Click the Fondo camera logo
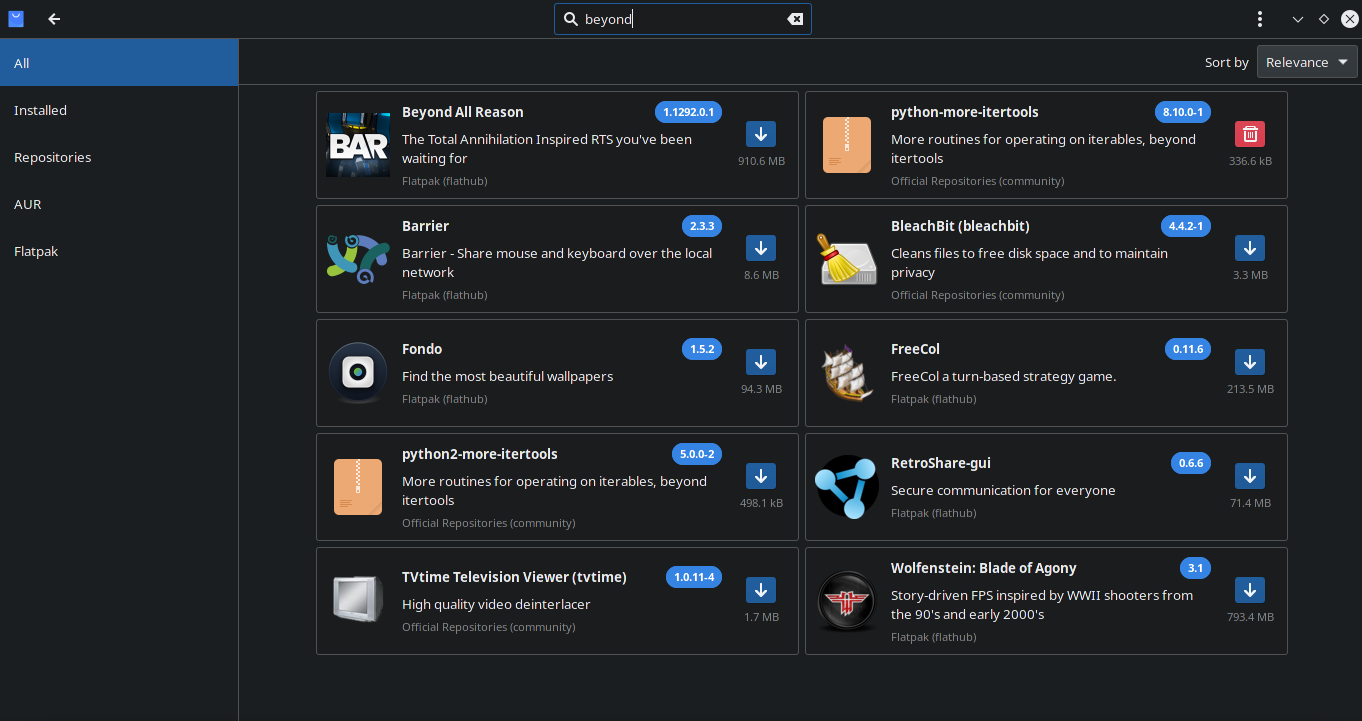The width and height of the screenshot is (1362, 721). [x=358, y=373]
